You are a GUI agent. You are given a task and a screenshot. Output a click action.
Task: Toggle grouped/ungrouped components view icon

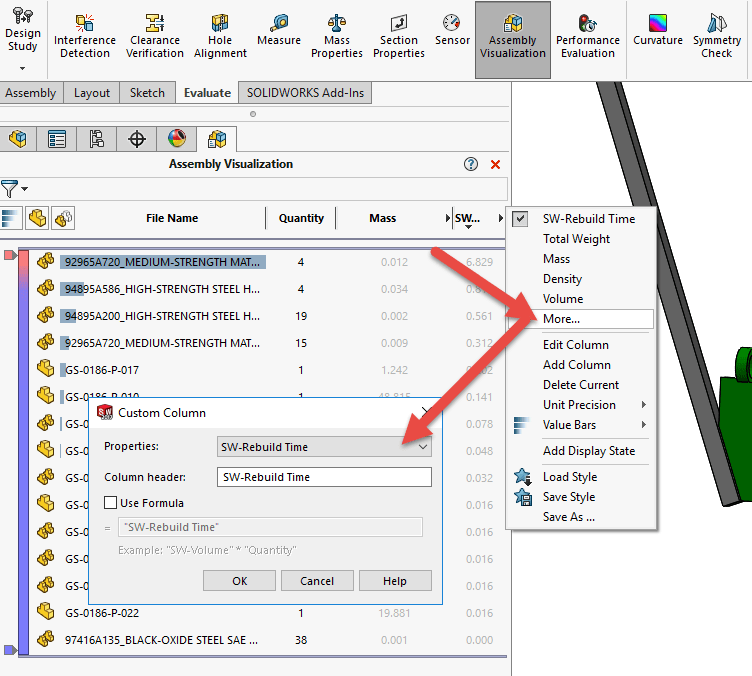tap(64, 218)
